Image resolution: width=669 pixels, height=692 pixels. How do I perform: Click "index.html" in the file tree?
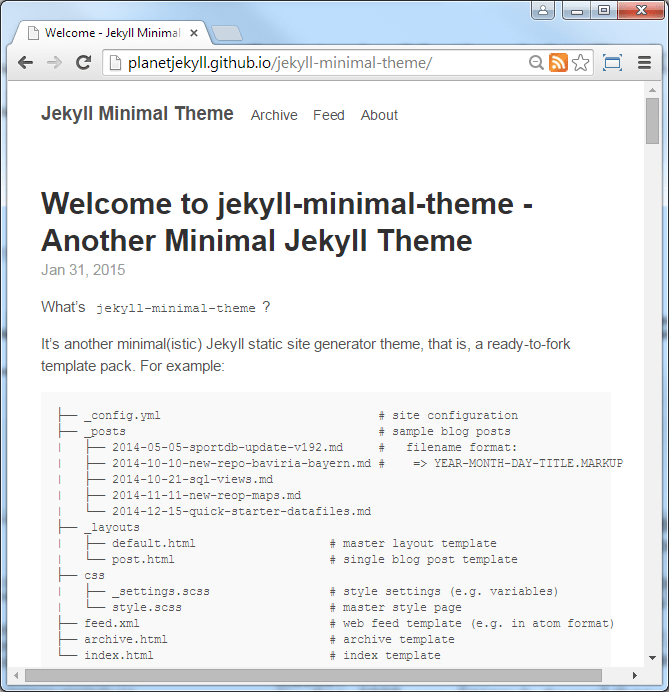point(119,655)
